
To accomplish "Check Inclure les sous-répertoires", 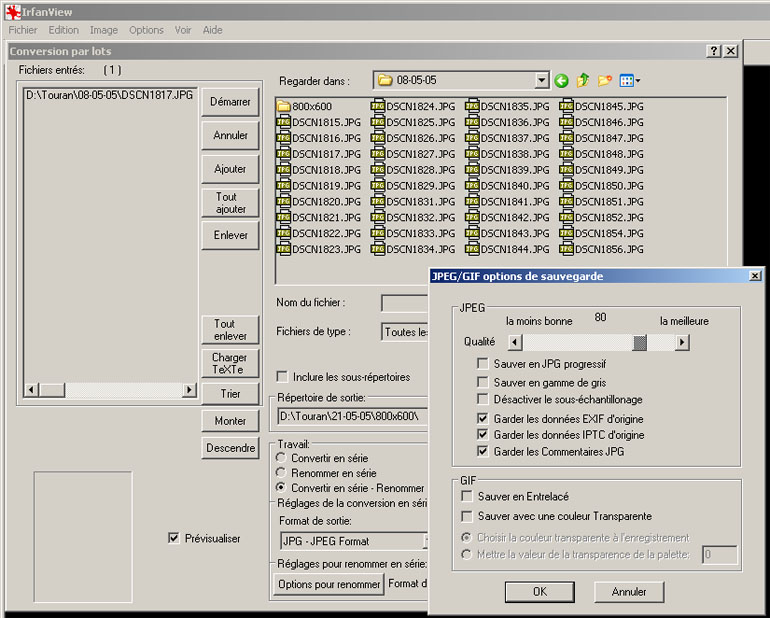I will click(x=282, y=377).
